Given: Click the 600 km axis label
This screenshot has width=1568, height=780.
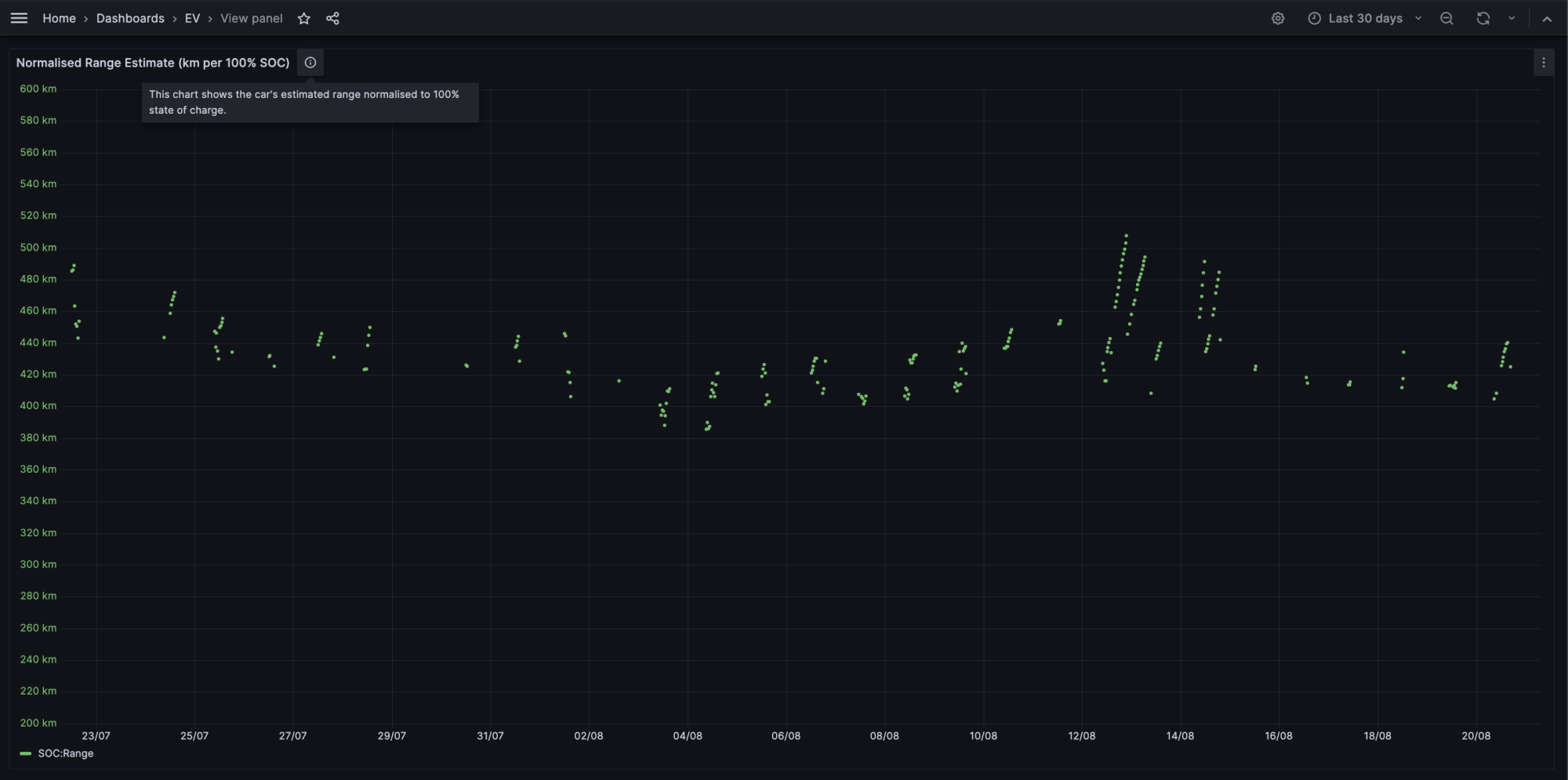Looking at the screenshot, I should [38, 89].
